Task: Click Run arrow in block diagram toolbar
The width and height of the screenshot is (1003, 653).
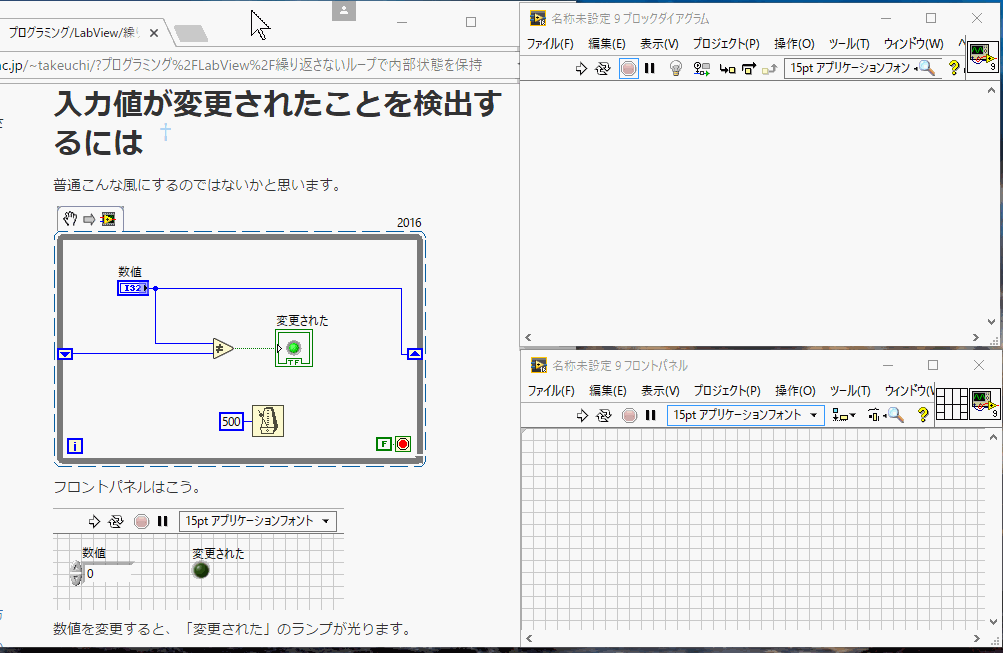Action: tap(581, 68)
